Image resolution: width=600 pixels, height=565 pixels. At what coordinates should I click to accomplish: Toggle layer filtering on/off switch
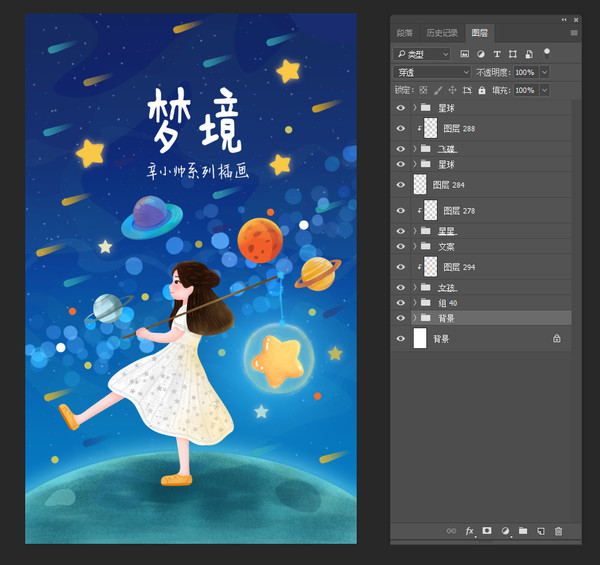[547, 54]
